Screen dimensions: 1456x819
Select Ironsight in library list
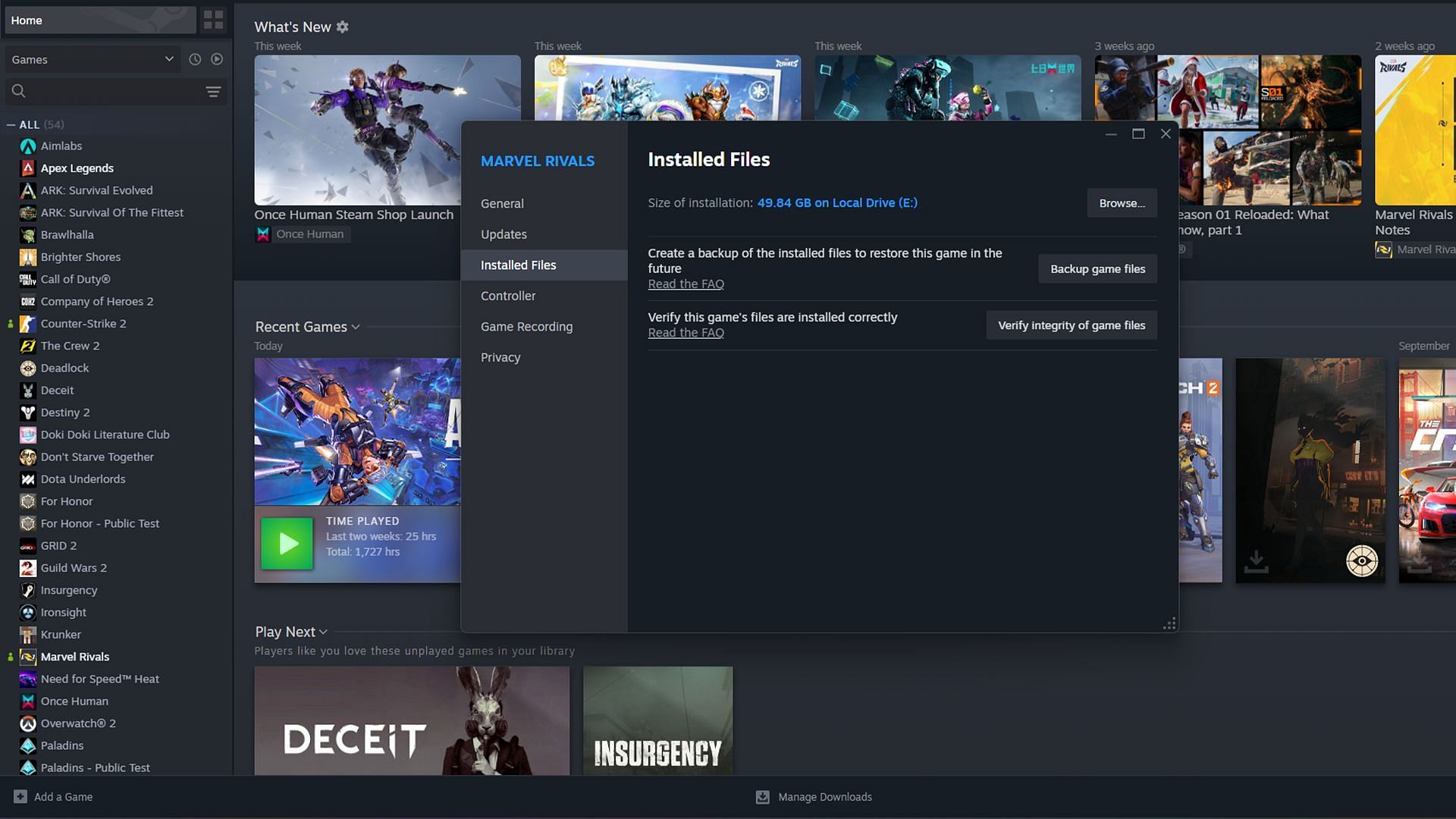64,612
